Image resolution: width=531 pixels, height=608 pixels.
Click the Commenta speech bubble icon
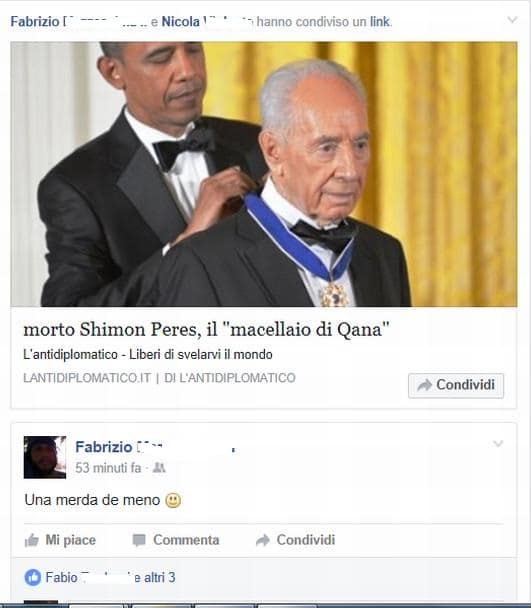coord(139,540)
